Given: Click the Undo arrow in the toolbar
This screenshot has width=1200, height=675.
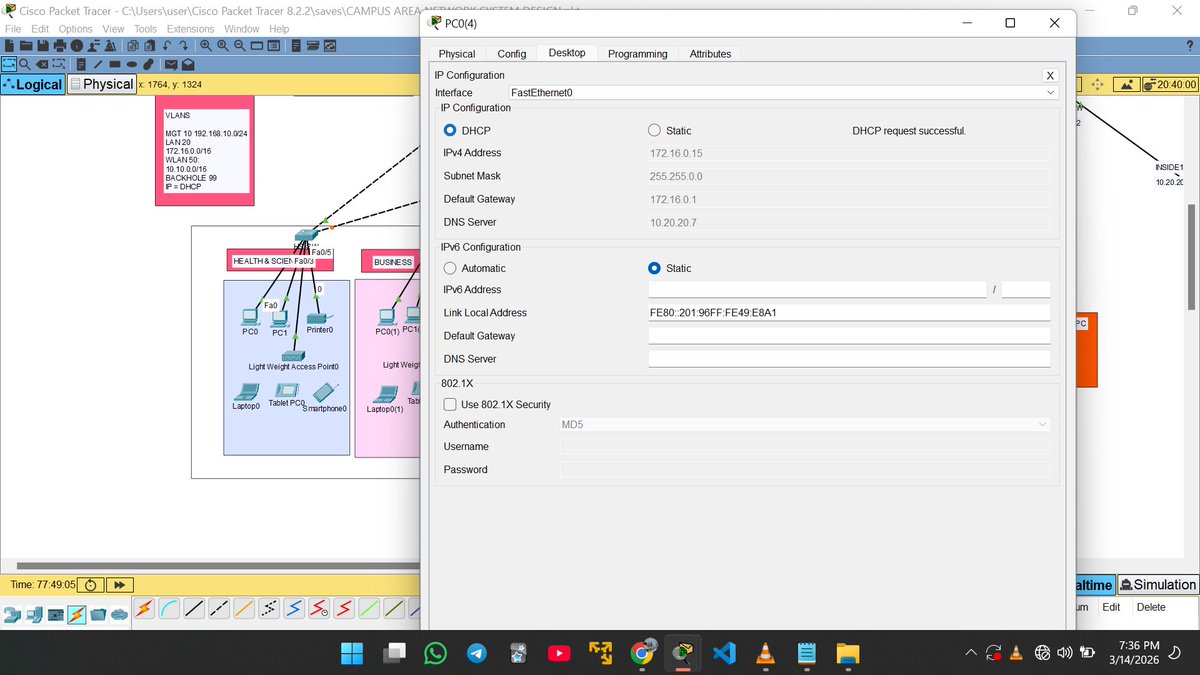Looking at the screenshot, I should click(x=167, y=46).
